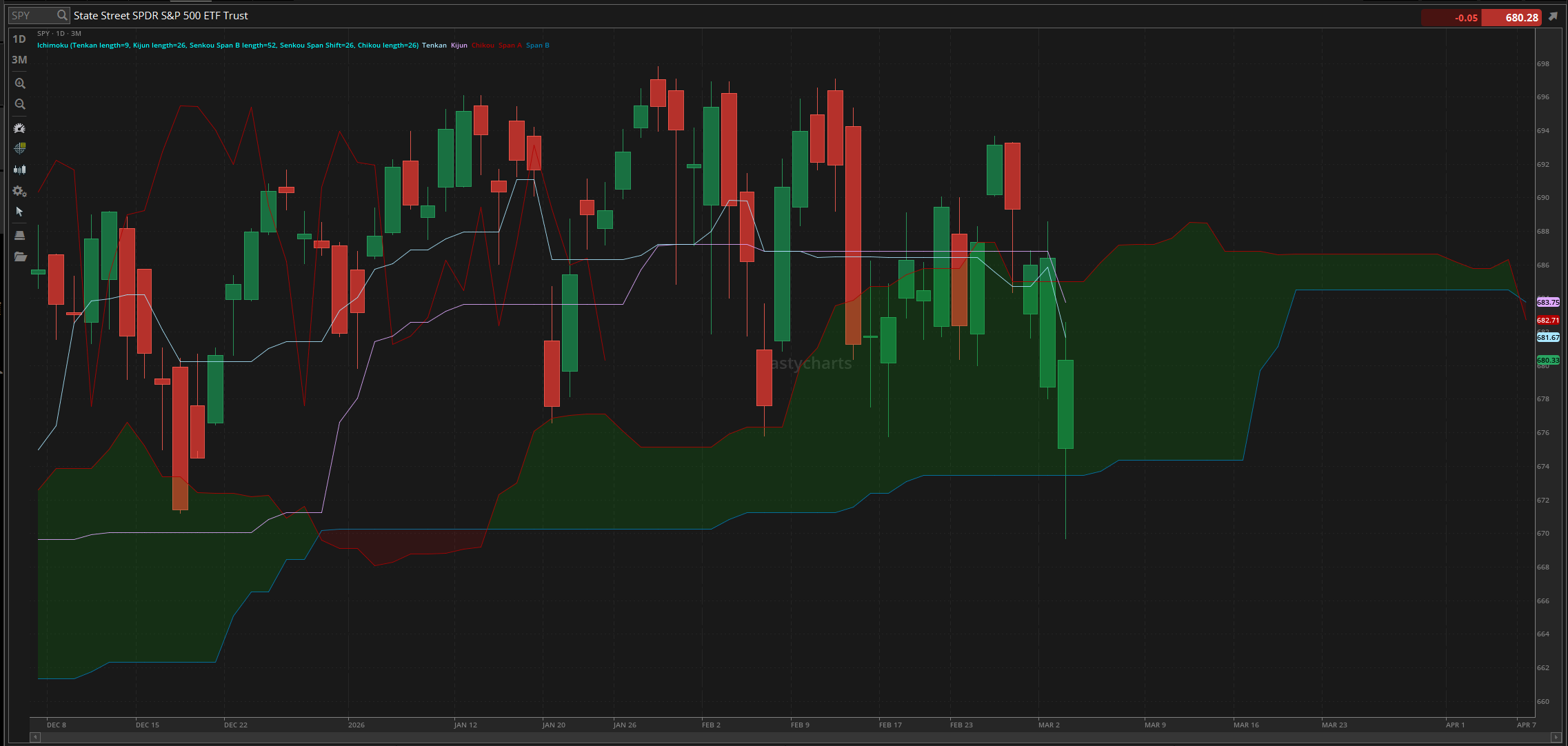Open chart settings gears icon
This screenshot has height=746, width=1568.
click(x=20, y=191)
